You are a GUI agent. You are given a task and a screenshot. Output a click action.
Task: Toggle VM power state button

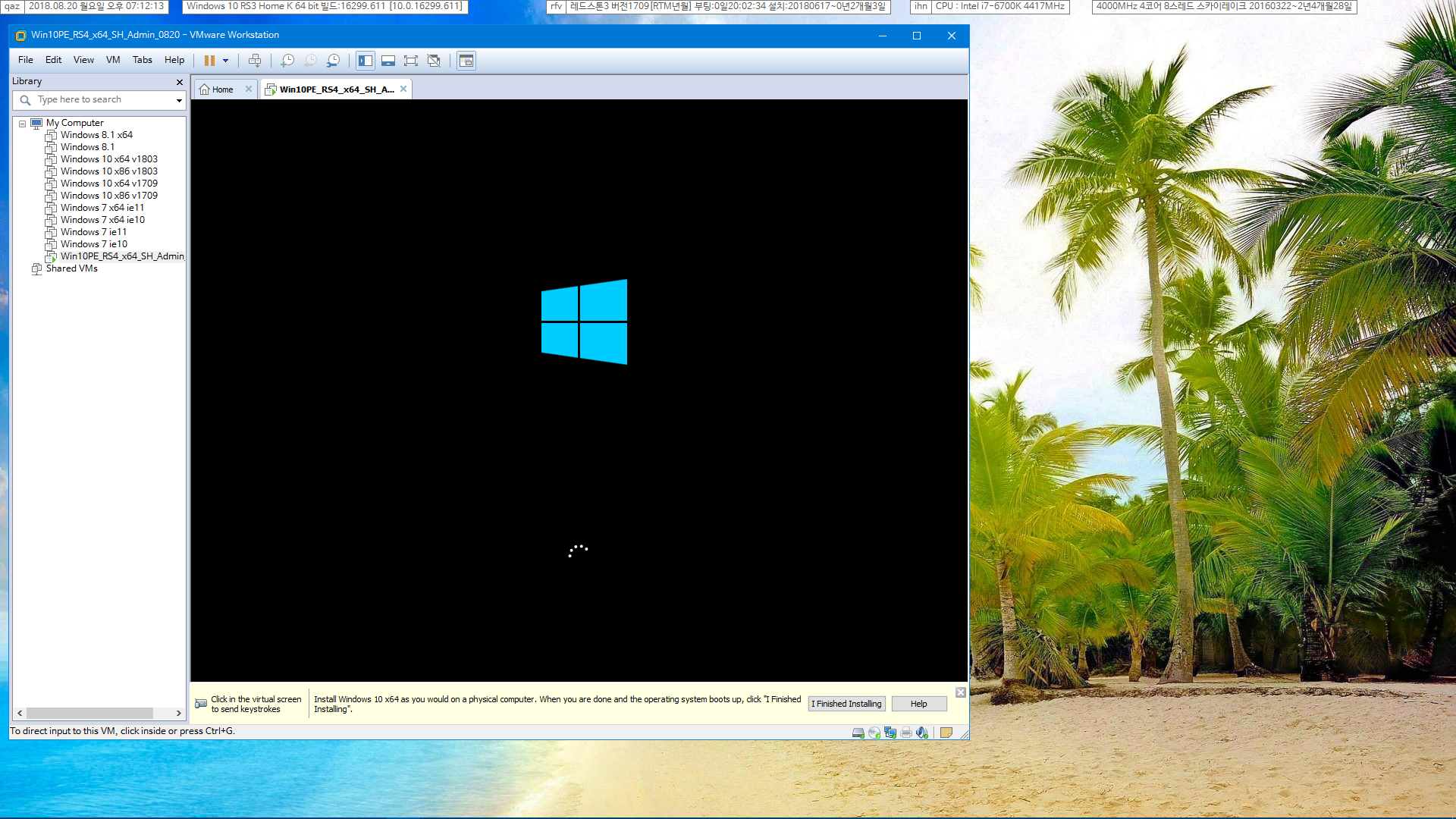(209, 61)
